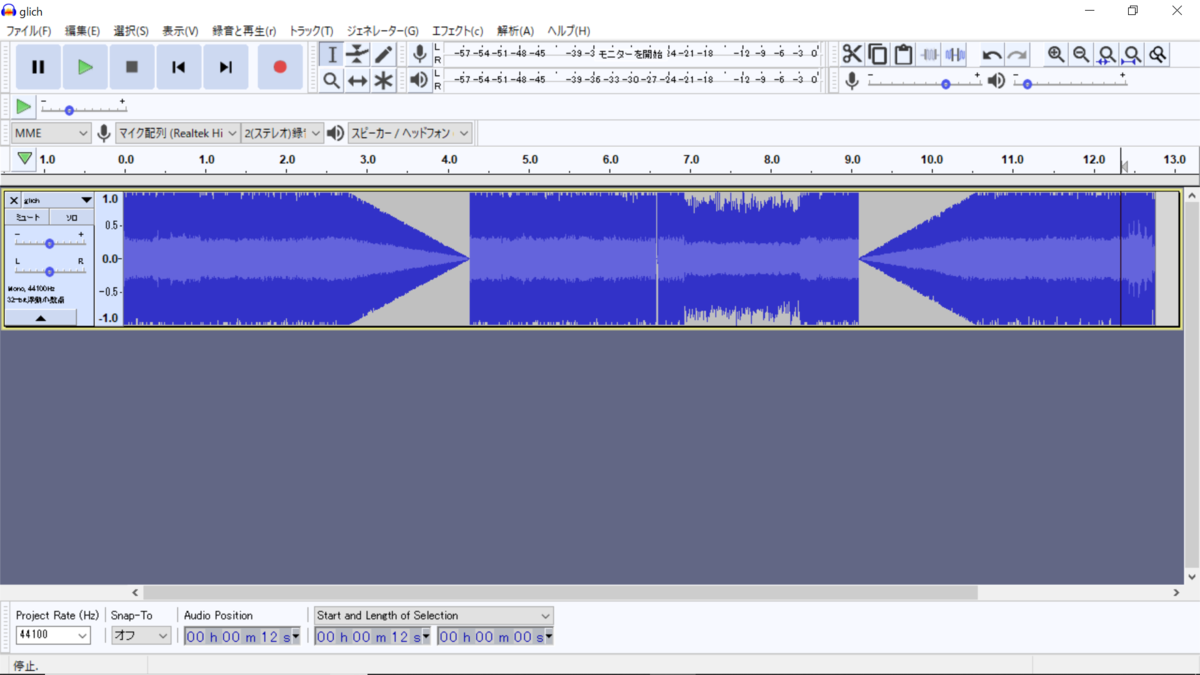Click モニターを開始 on the recording meter

pyautogui.click(x=630, y=53)
